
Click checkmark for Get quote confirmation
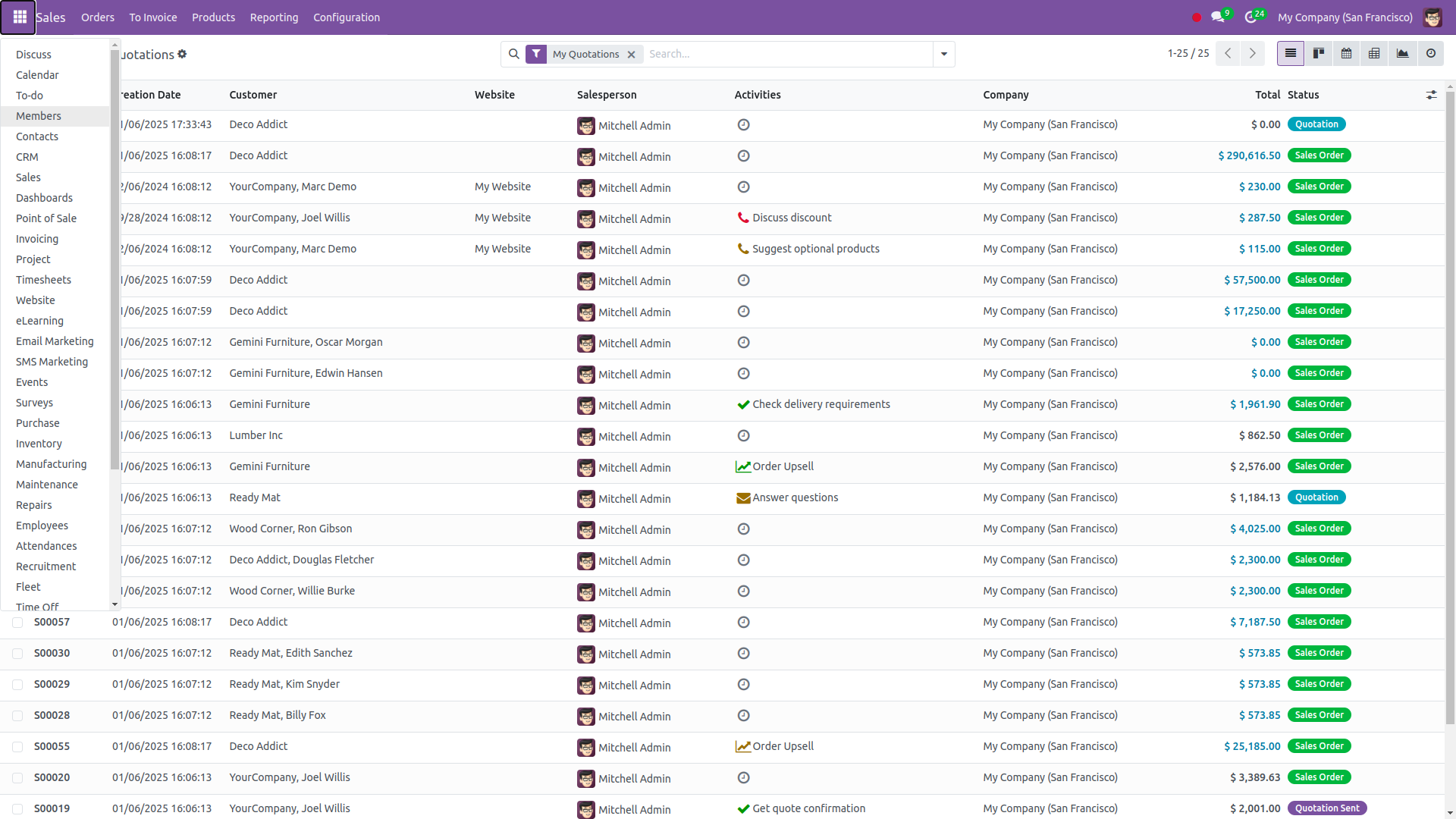click(x=743, y=808)
